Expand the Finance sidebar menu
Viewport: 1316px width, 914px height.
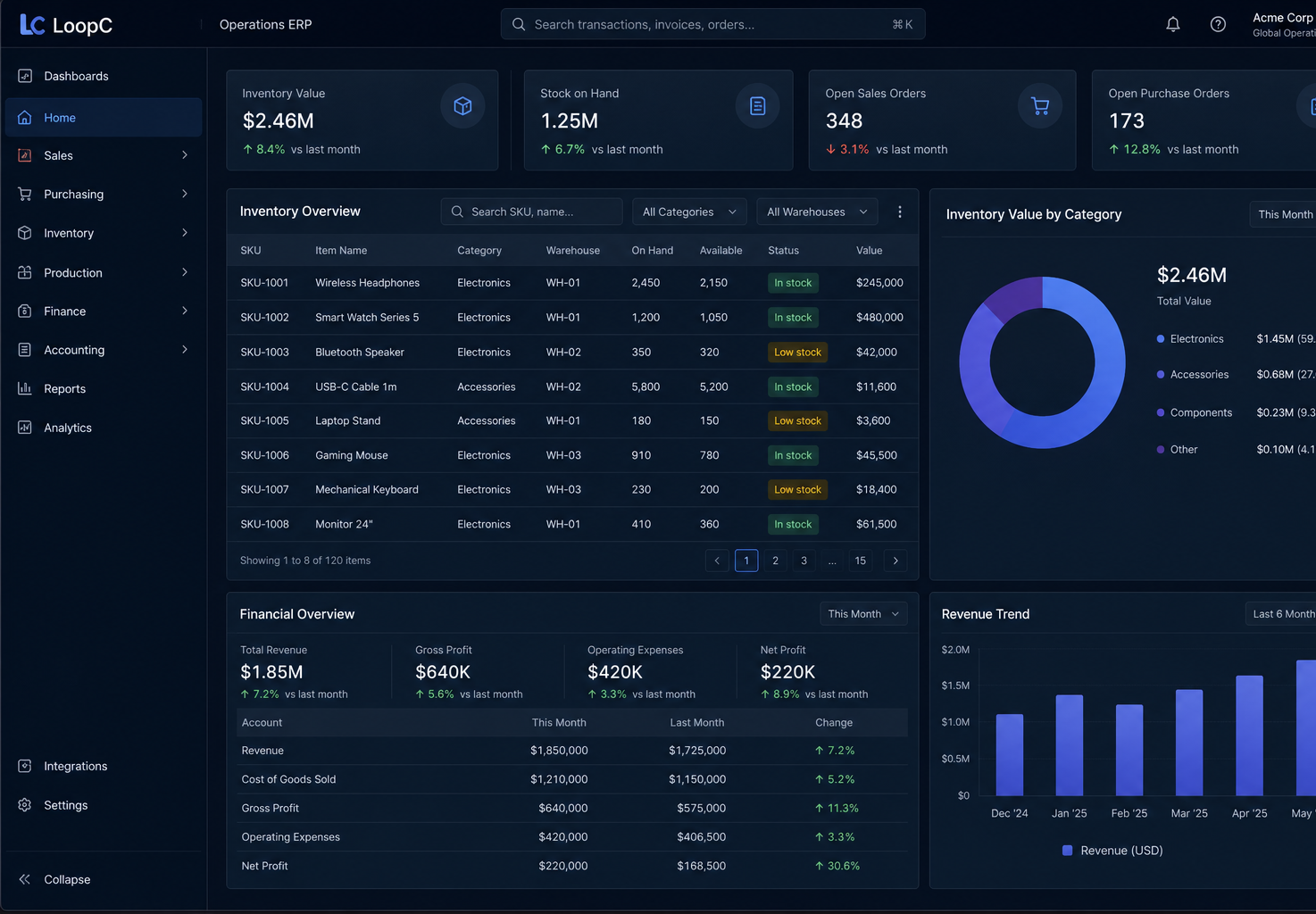point(185,311)
